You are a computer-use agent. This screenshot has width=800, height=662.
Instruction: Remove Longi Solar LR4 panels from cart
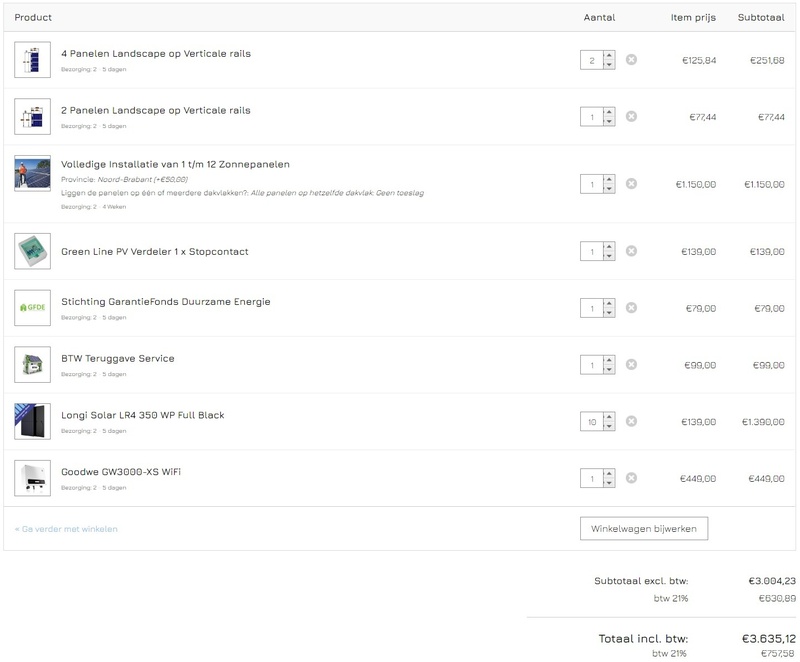631,422
